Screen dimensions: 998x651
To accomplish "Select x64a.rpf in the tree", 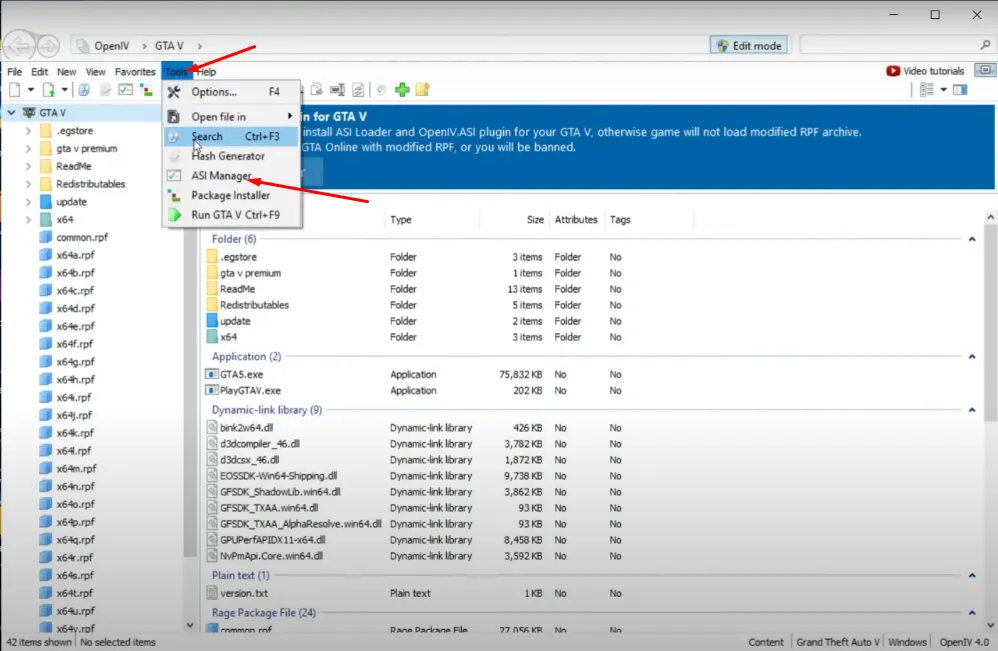I will coord(75,255).
